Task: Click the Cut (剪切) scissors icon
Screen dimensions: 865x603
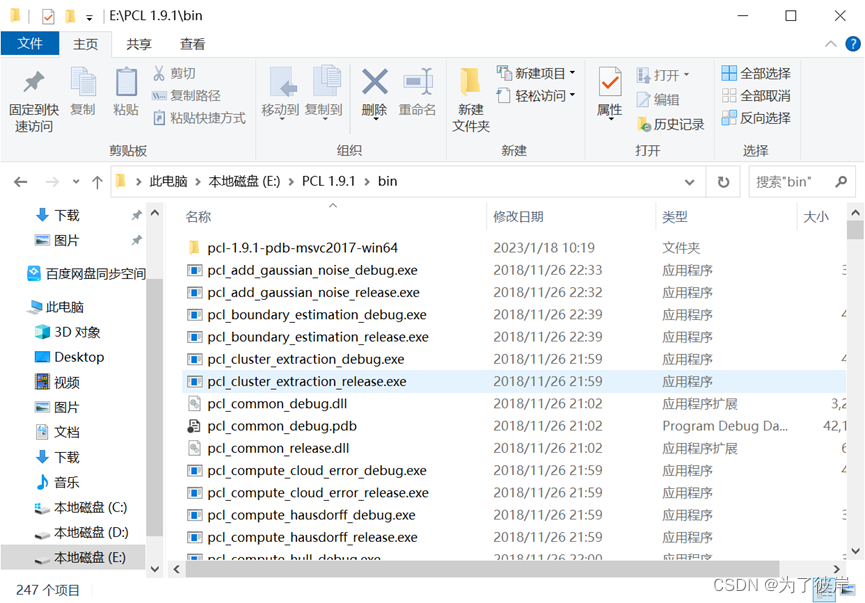Action: (x=159, y=73)
